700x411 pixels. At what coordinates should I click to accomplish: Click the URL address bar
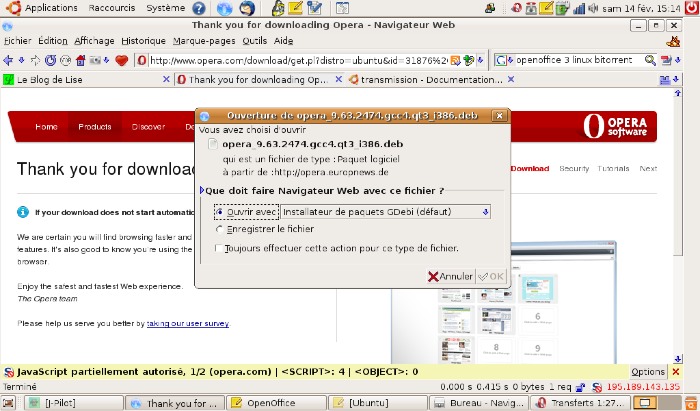tap(300, 60)
